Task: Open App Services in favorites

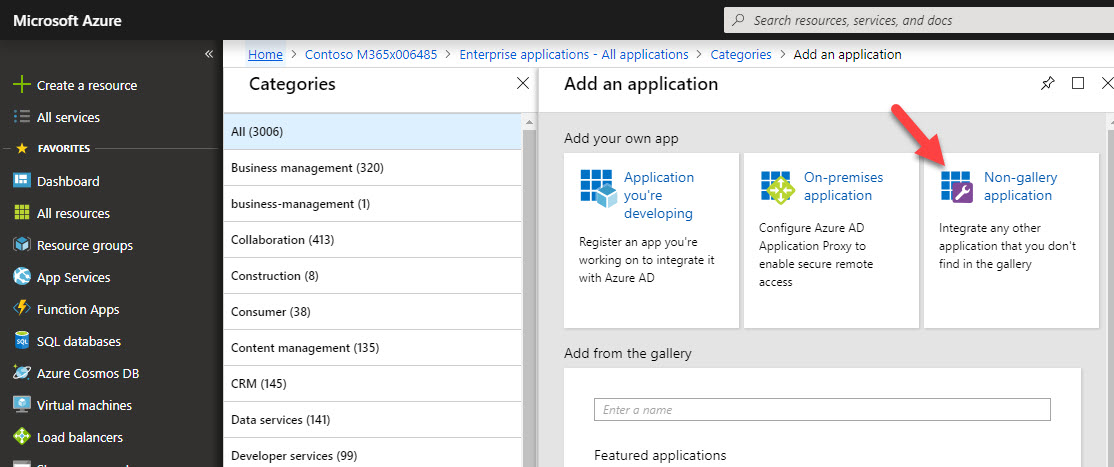Action: (73, 277)
